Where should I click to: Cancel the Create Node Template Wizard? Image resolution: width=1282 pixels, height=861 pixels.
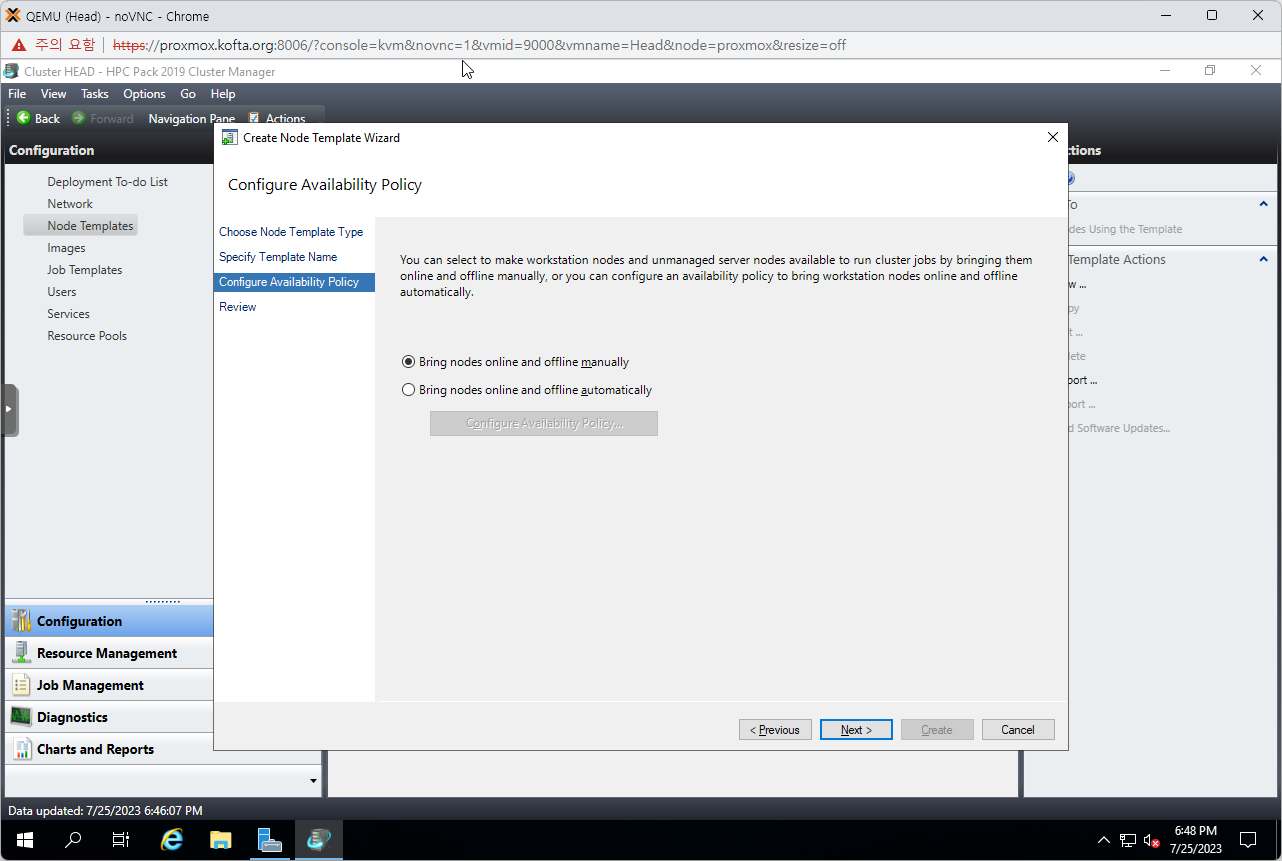(1018, 730)
